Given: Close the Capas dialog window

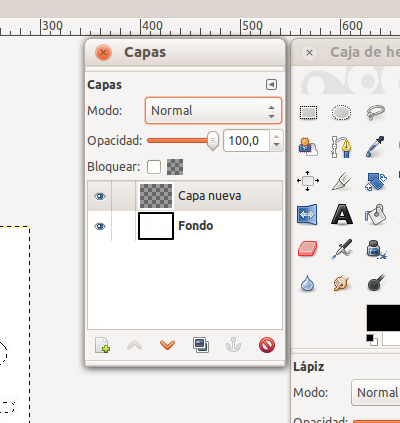Looking at the screenshot, I should tap(103, 53).
